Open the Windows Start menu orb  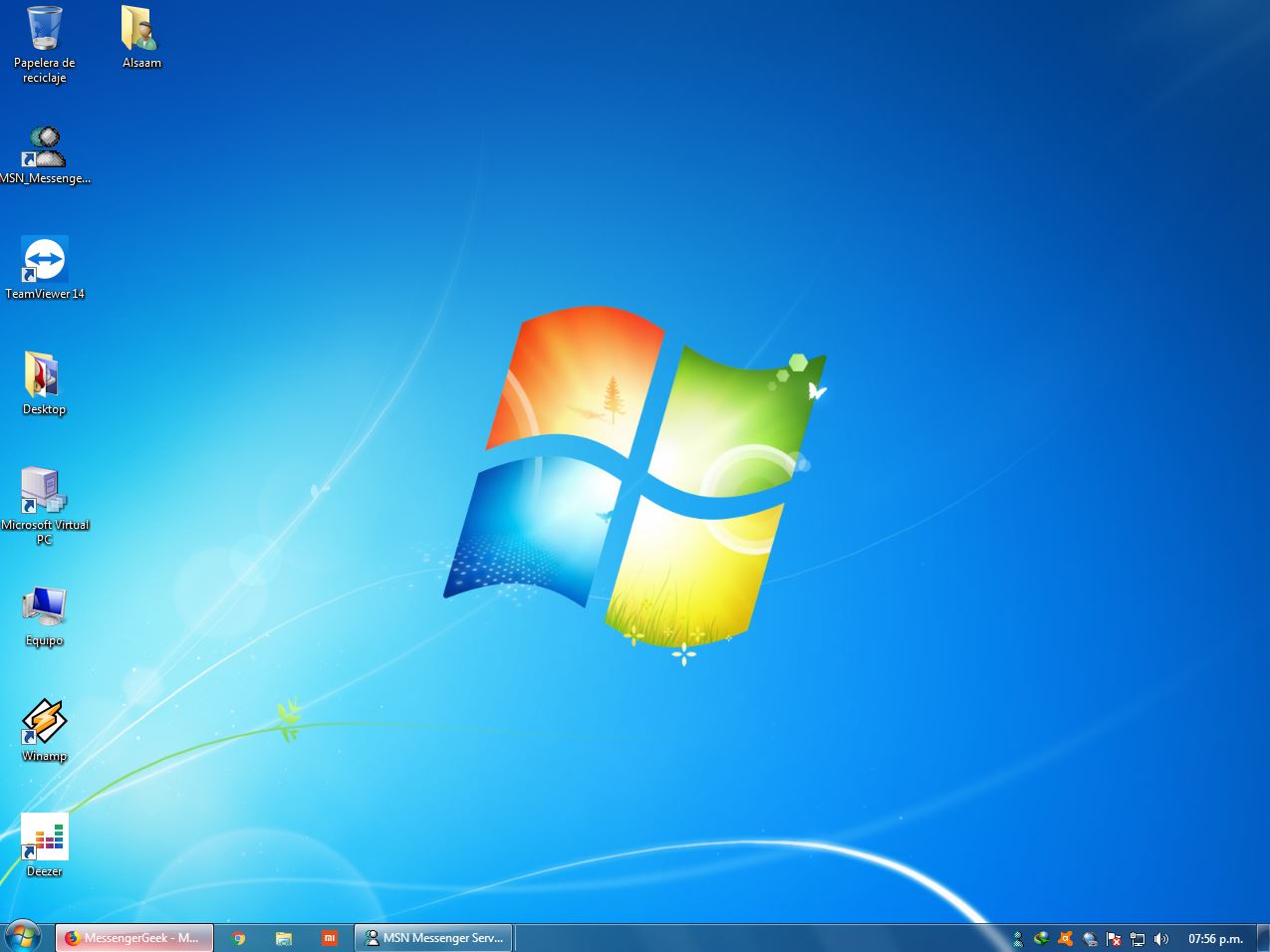point(23,937)
